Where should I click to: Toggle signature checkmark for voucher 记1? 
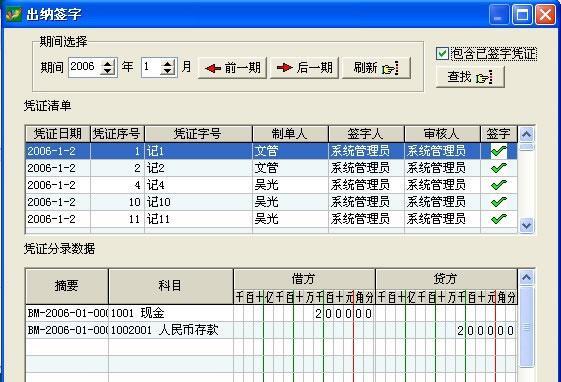coord(499,151)
